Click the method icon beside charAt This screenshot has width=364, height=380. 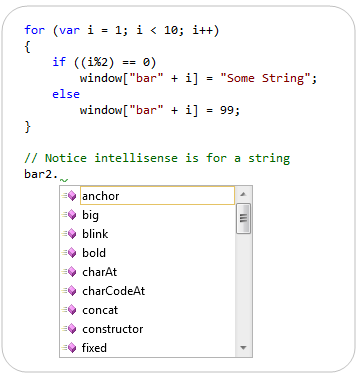coord(70,272)
